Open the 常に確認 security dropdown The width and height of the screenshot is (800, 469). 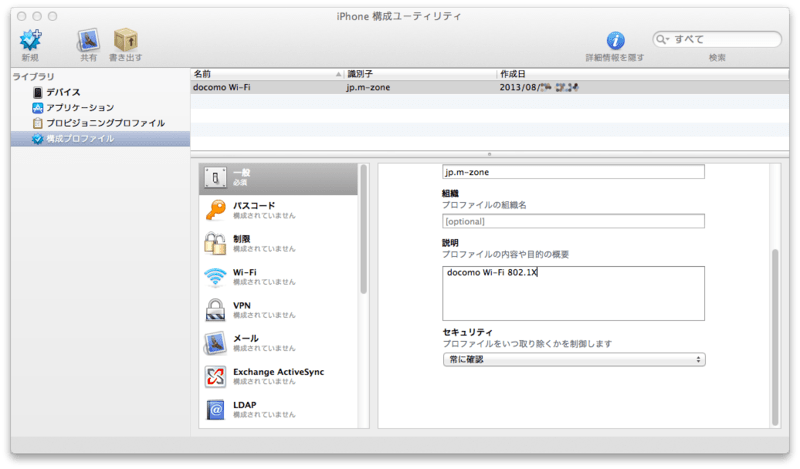[574, 359]
